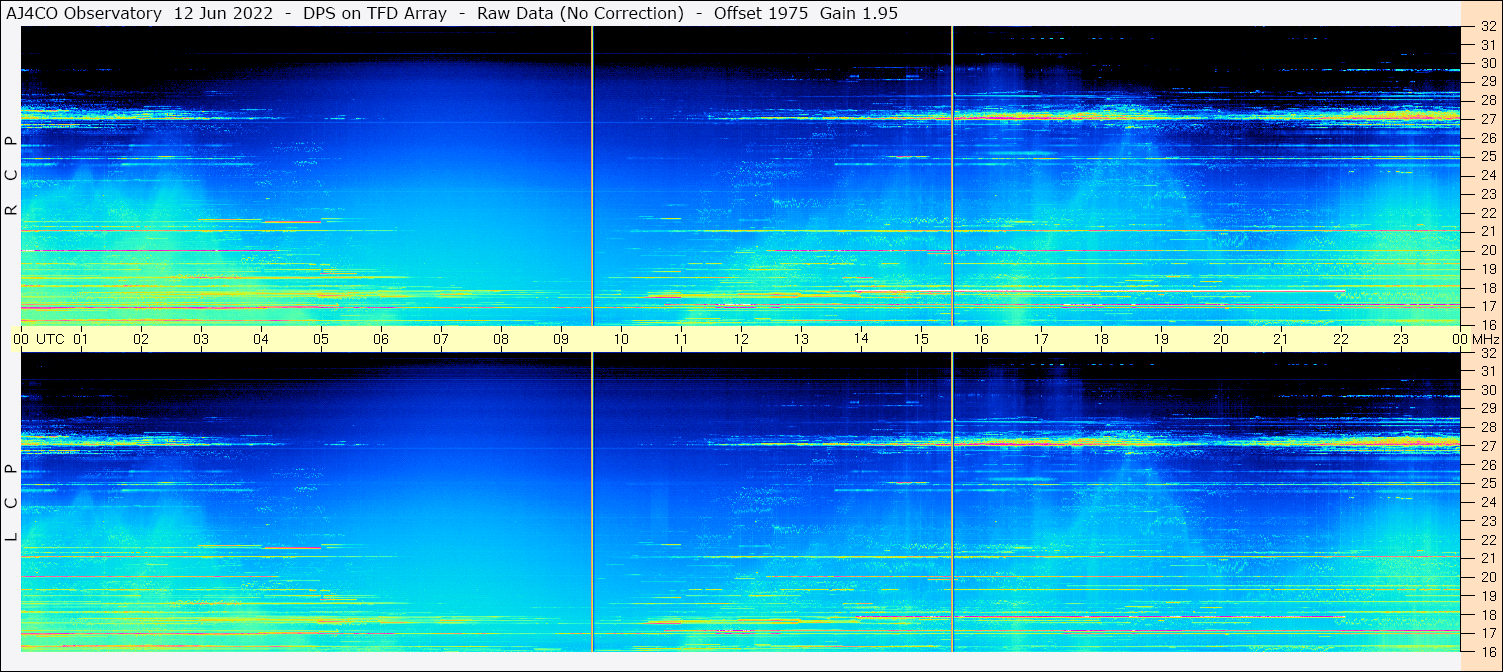Click the 27 MHz label on upper scale
This screenshot has height=672, width=1503.
pyautogui.click(x=1487, y=119)
